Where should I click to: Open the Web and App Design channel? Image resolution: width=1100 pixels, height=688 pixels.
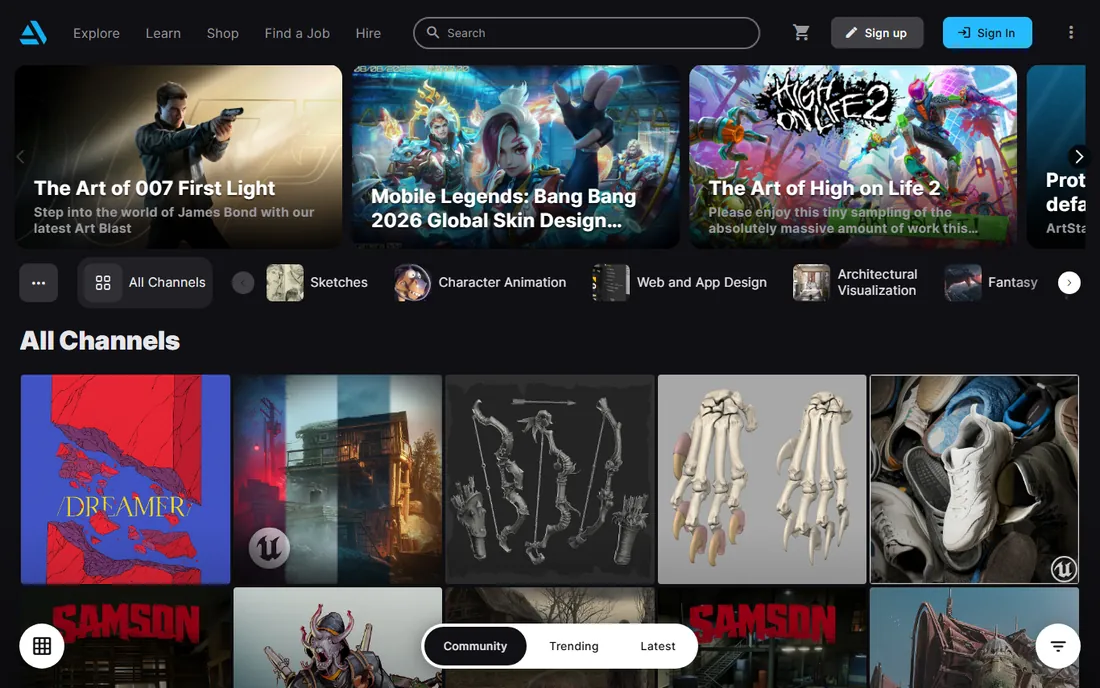pyautogui.click(x=680, y=283)
